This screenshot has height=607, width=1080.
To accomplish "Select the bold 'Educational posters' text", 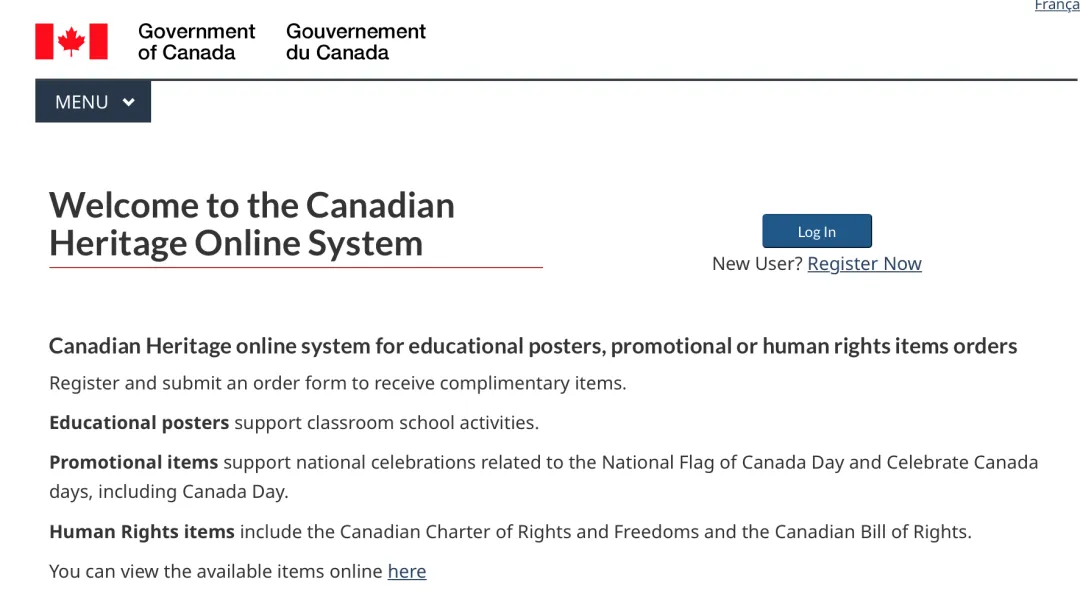I will point(139,423).
